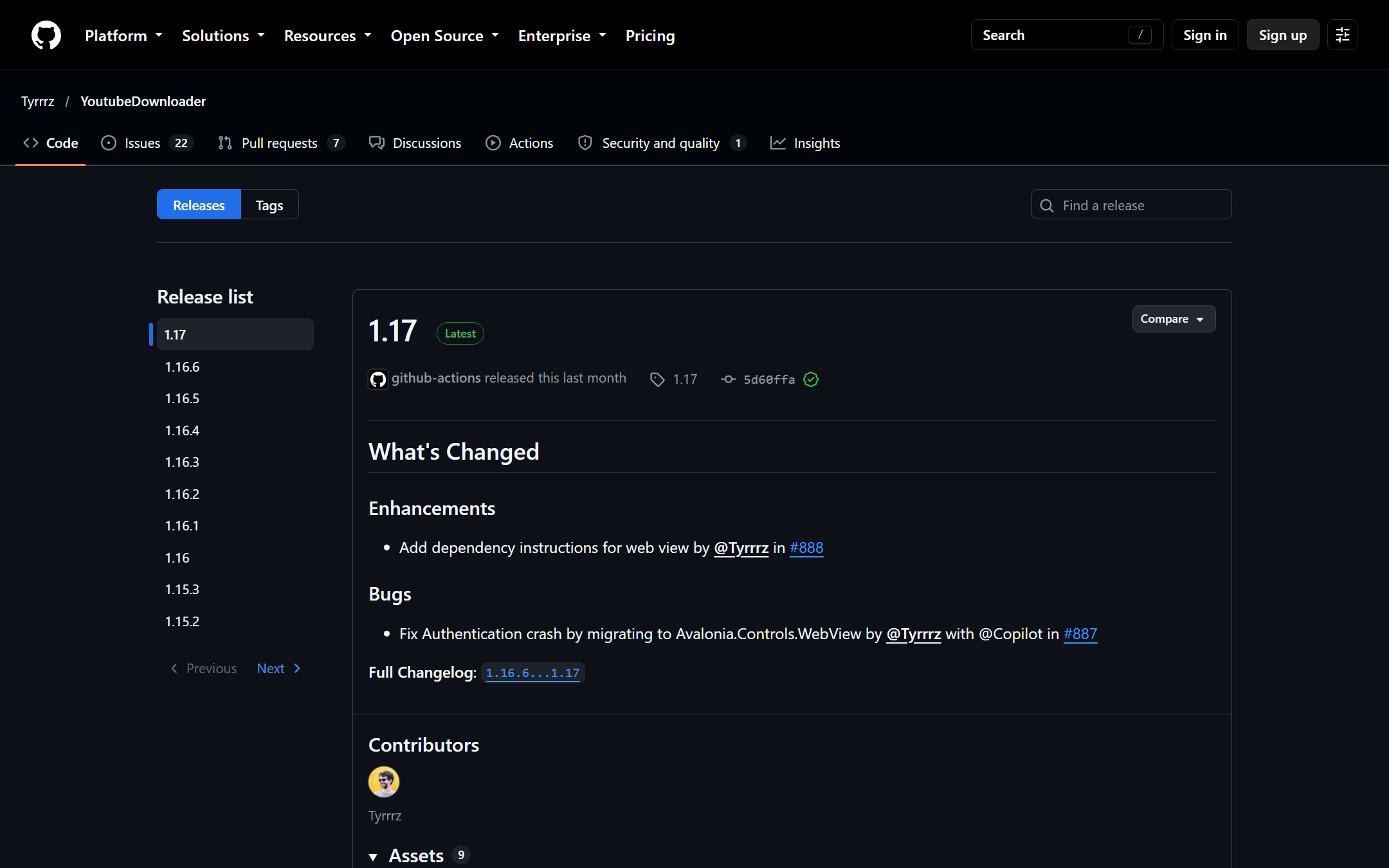1389x868 pixels.
Task: Open the Insights tab
Action: coord(805,143)
